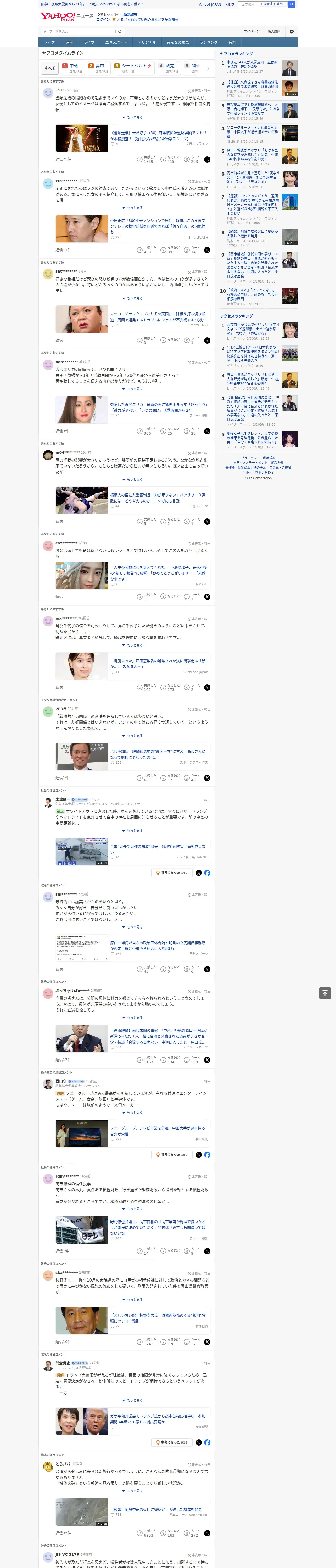
Task: Share 西山守's expert comment on Facebook
Action: click(207, 1155)
